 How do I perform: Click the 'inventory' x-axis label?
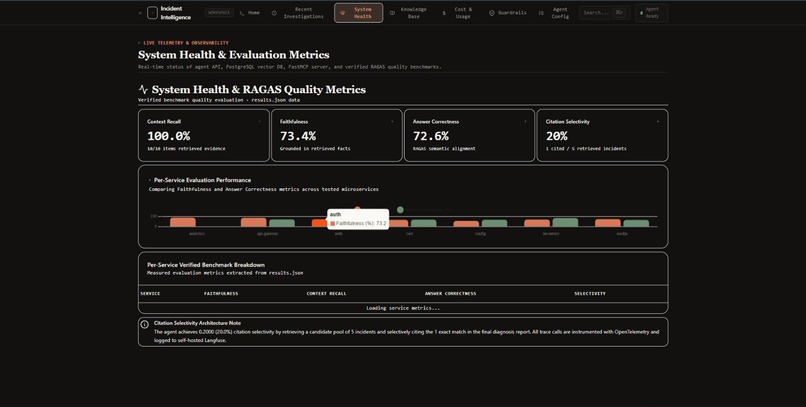click(551, 234)
